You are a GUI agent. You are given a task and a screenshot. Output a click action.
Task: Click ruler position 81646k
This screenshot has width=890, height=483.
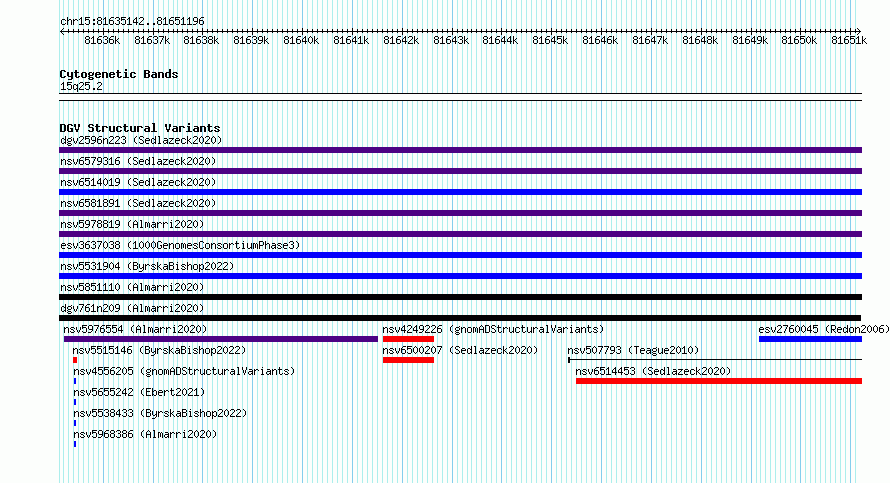[x=600, y=40]
